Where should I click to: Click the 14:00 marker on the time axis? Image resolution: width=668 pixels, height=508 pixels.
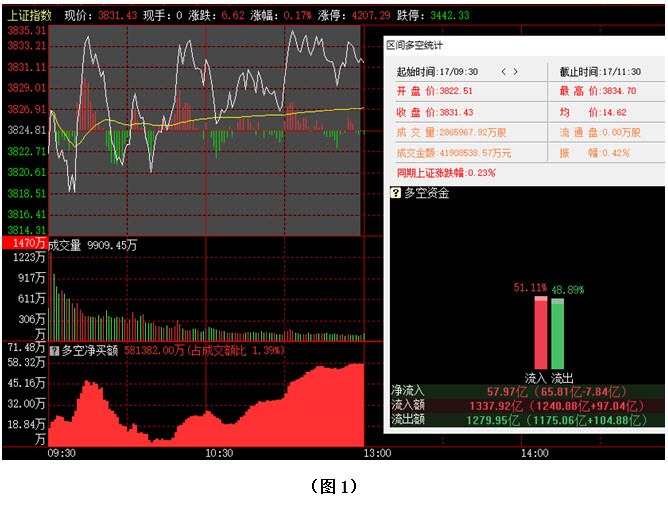[x=535, y=453]
